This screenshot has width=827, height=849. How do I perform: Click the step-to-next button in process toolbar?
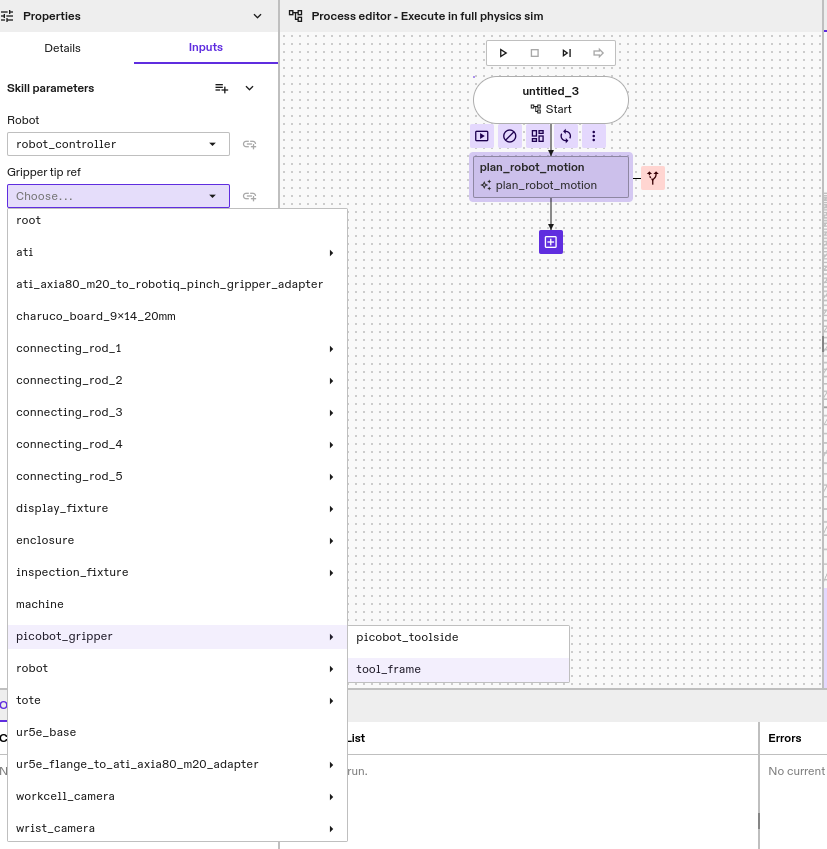(x=567, y=53)
